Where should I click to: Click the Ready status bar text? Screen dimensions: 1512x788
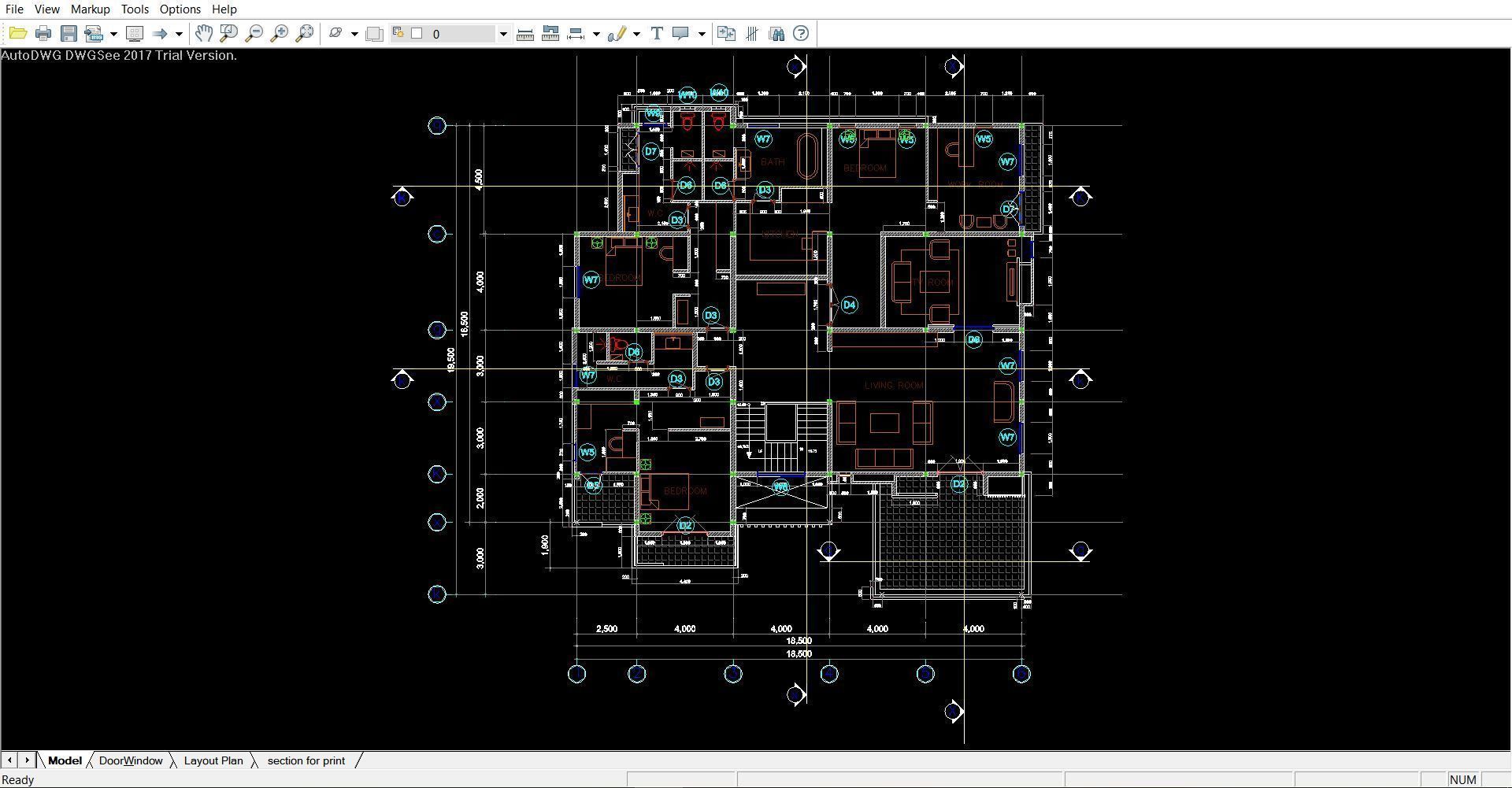pyautogui.click(x=18, y=780)
